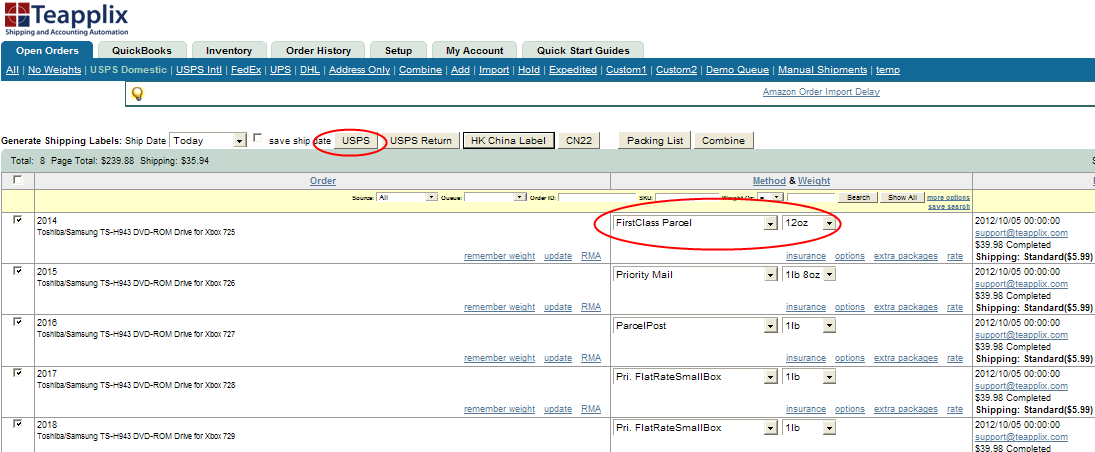Image resolution: width=1095 pixels, height=452 pixels.
Task: Focus the SKU search field
Action: click(686, 198)
